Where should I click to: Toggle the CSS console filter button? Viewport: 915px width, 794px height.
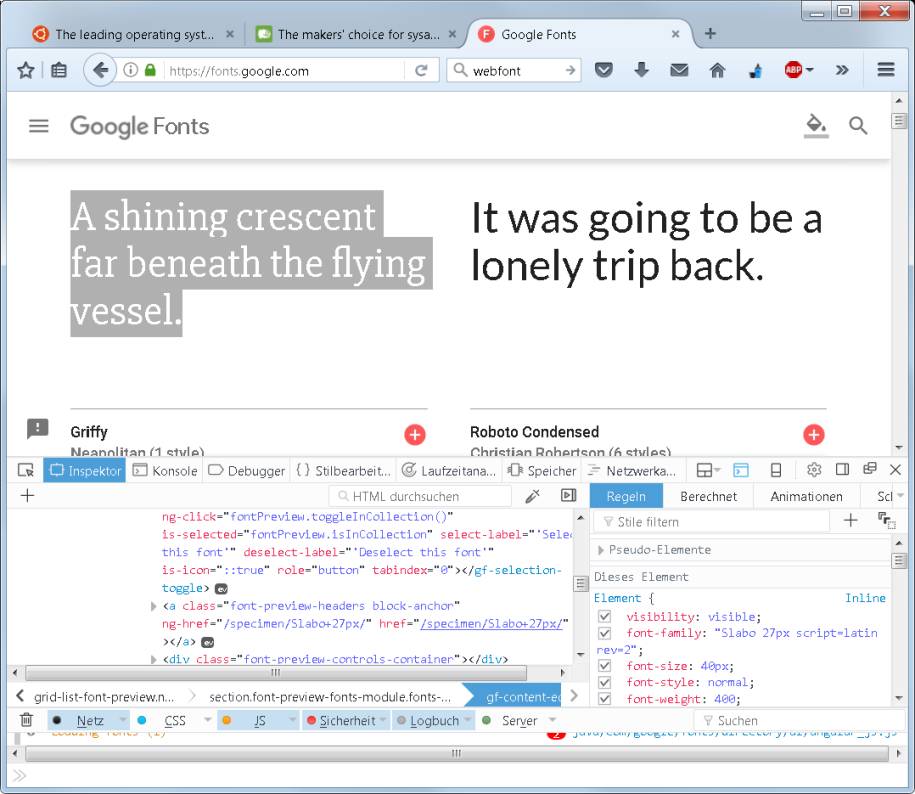click(x=174, y=720)
